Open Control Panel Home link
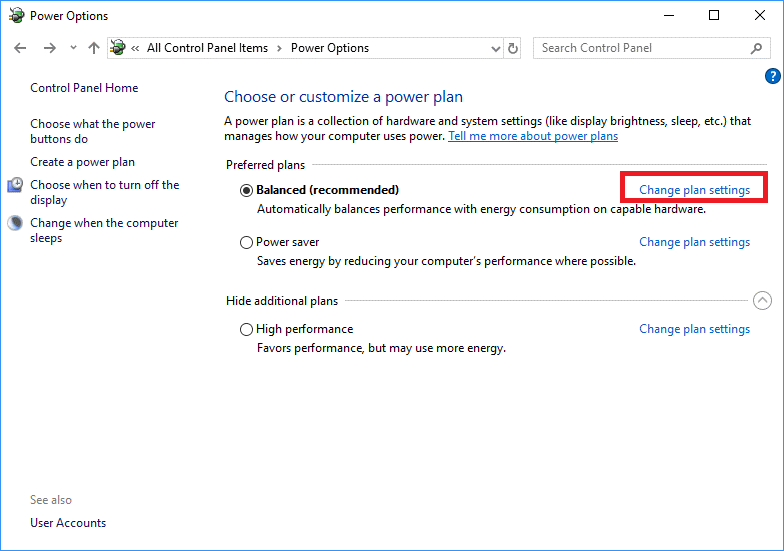 click(84, 88)
